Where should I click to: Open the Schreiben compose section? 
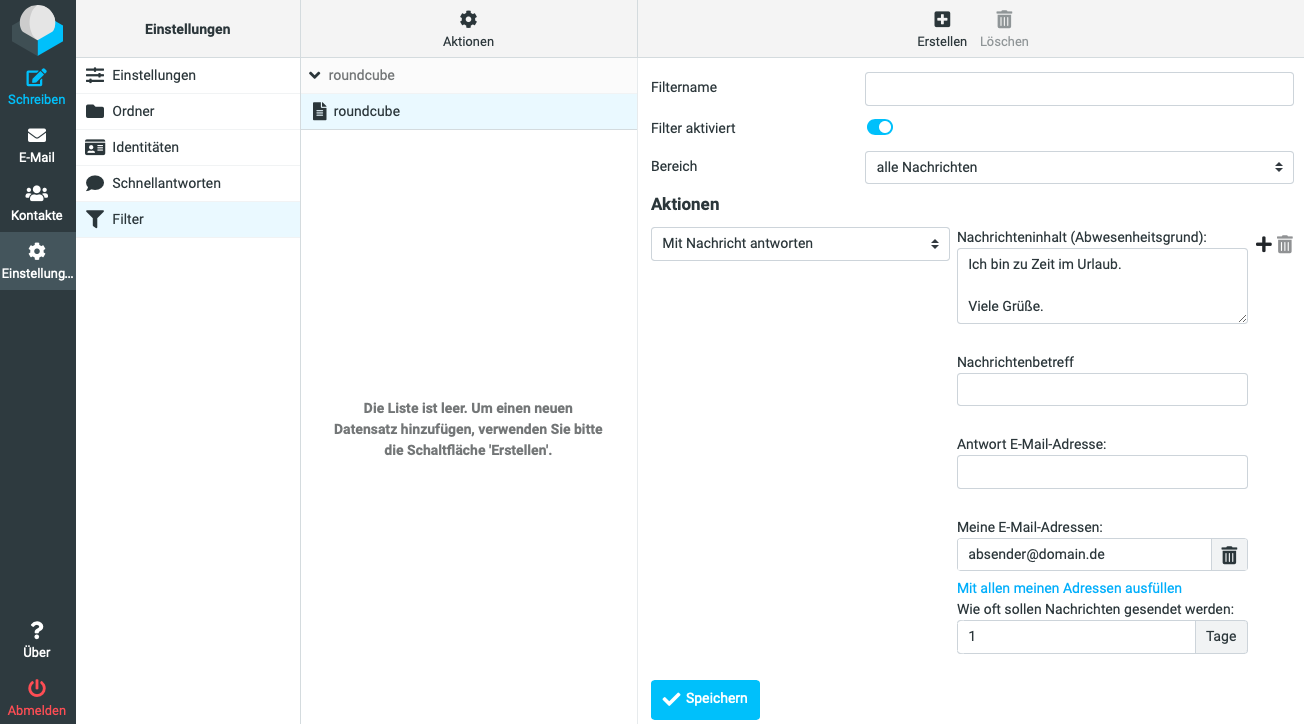pyautogui.click(x=37, y=87)
